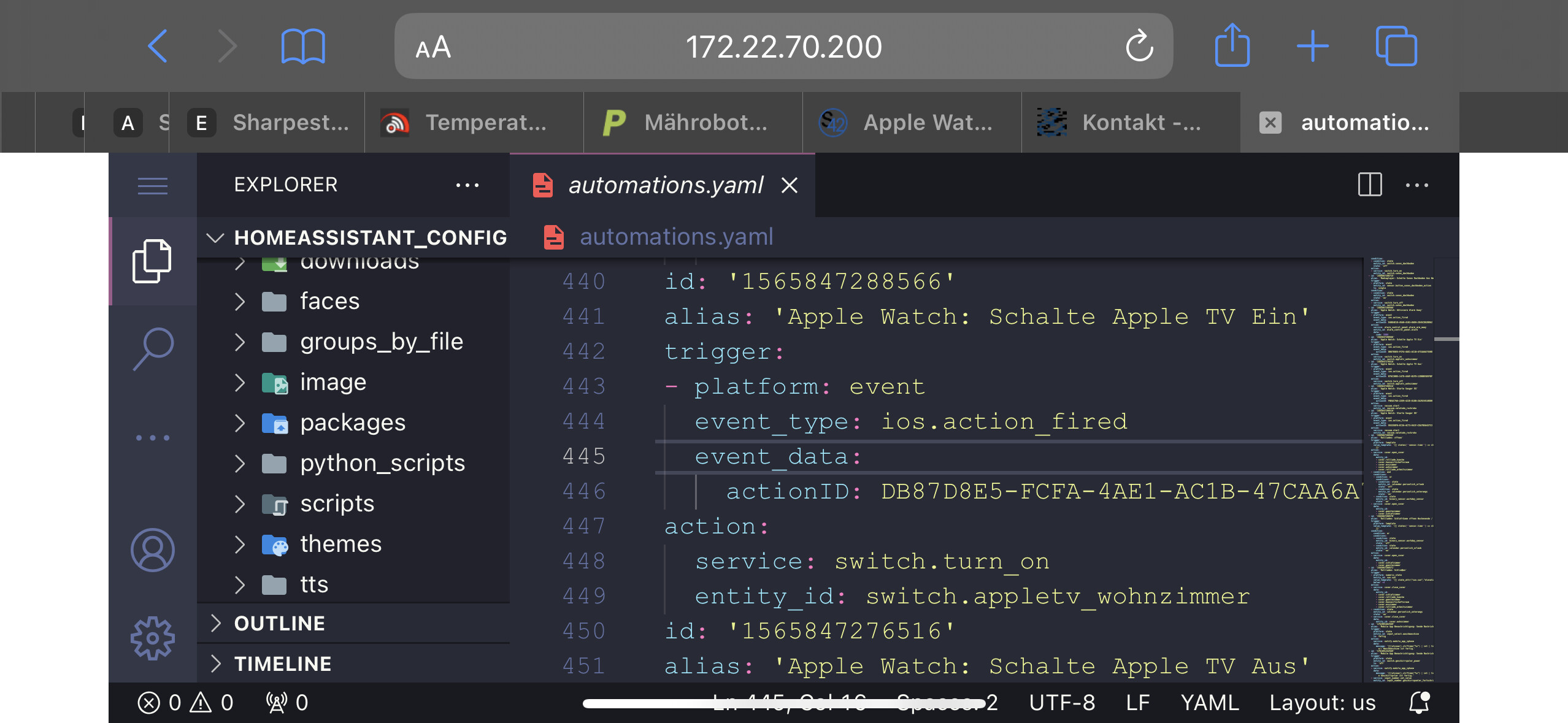Split the editor right
Viewport: 1568px width, 723px height.
click(1370, 185)
